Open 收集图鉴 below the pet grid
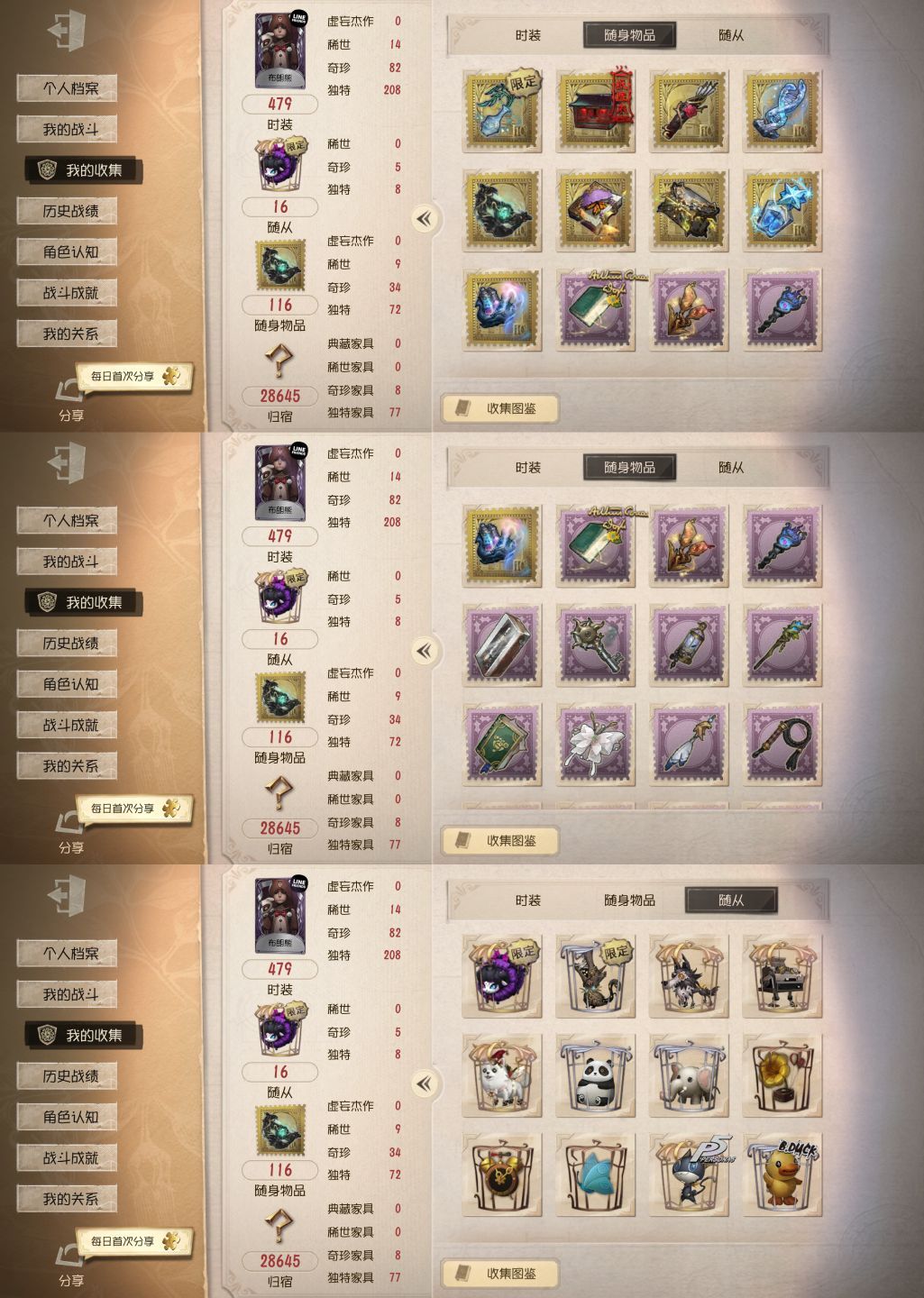 coord(500,1274)
